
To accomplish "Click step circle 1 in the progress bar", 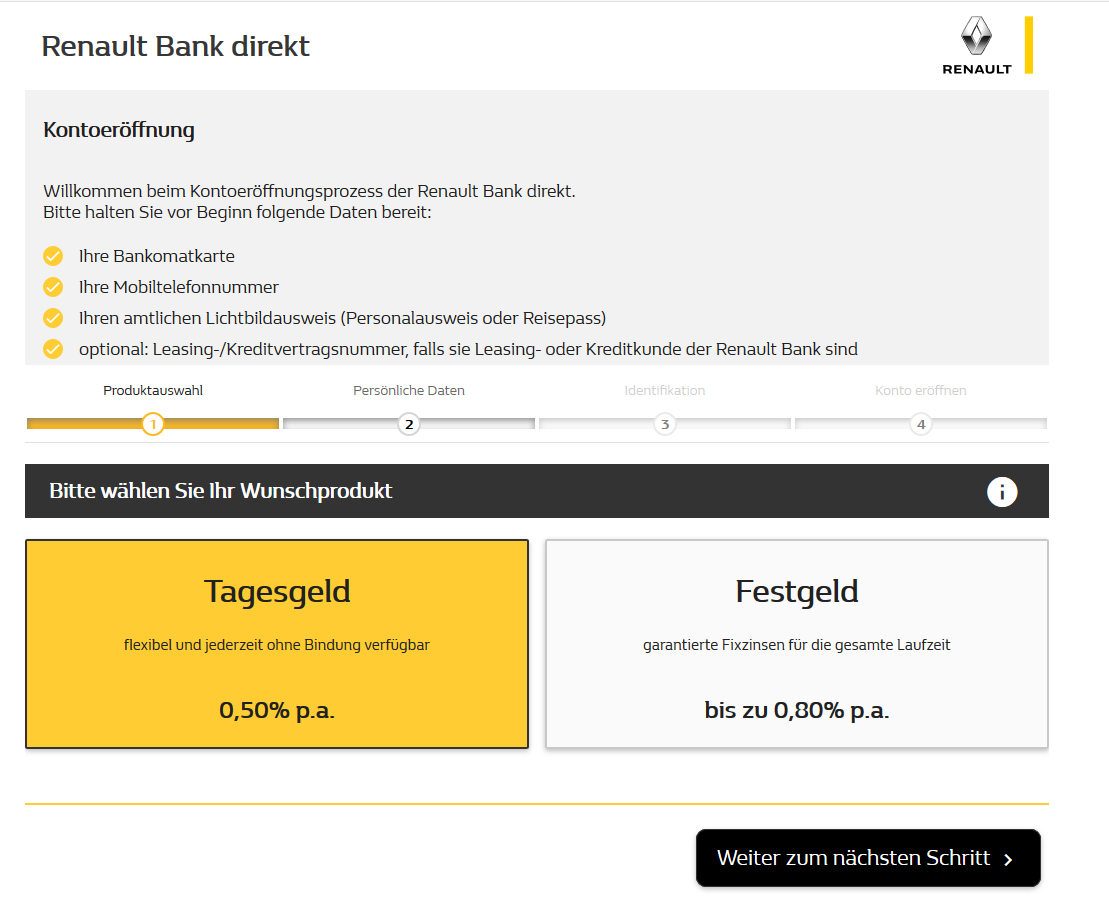I will [x=152, y=424].
